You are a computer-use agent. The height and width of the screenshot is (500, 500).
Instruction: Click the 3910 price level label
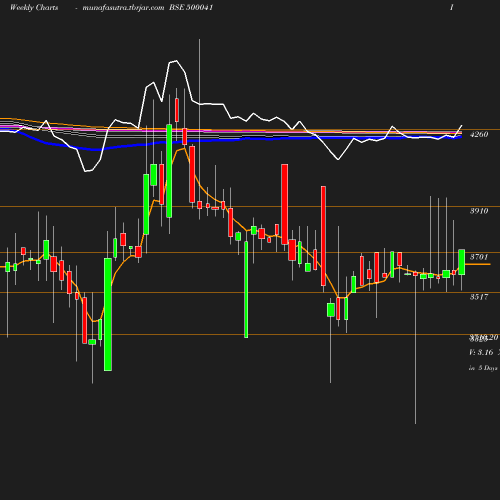pos(479,211)
